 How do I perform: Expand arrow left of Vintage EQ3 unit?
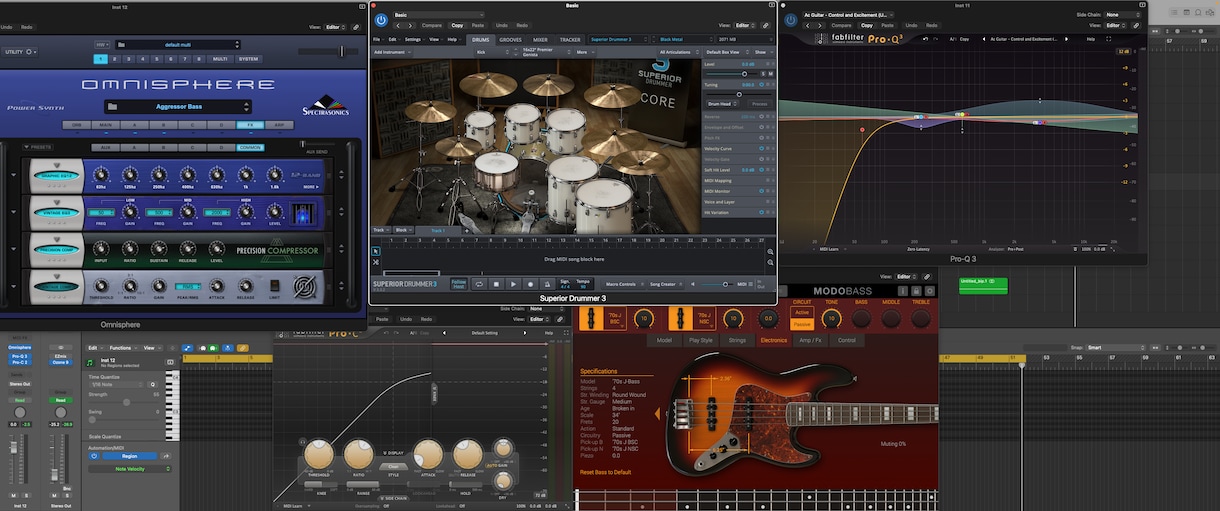(x=14, y=211)
